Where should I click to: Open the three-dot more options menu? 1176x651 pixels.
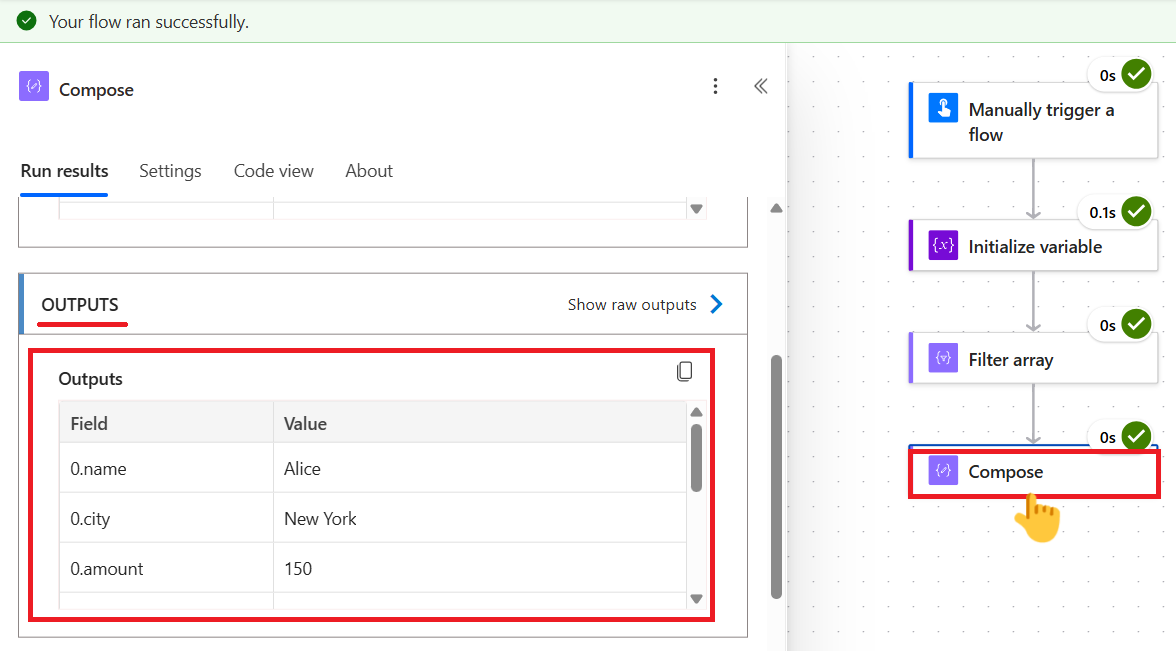(x=715, y=87)
